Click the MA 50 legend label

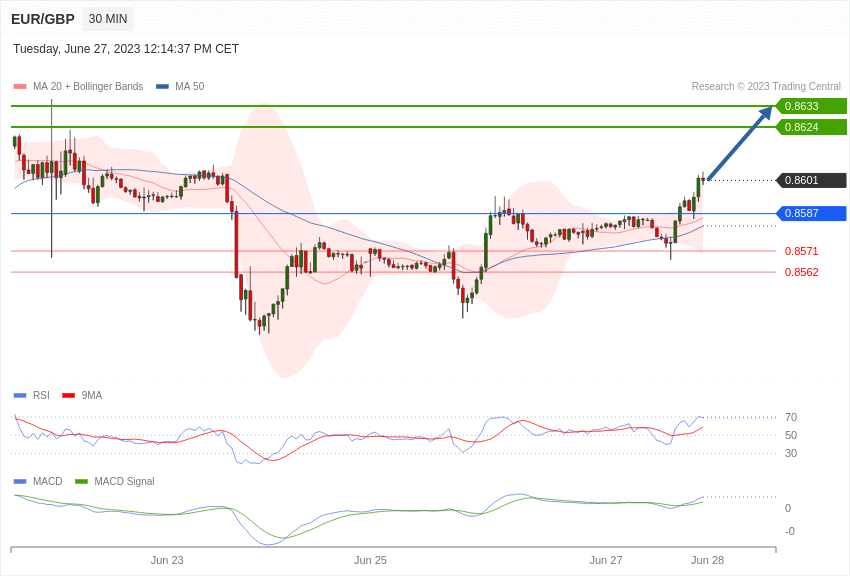click(190, 86)
